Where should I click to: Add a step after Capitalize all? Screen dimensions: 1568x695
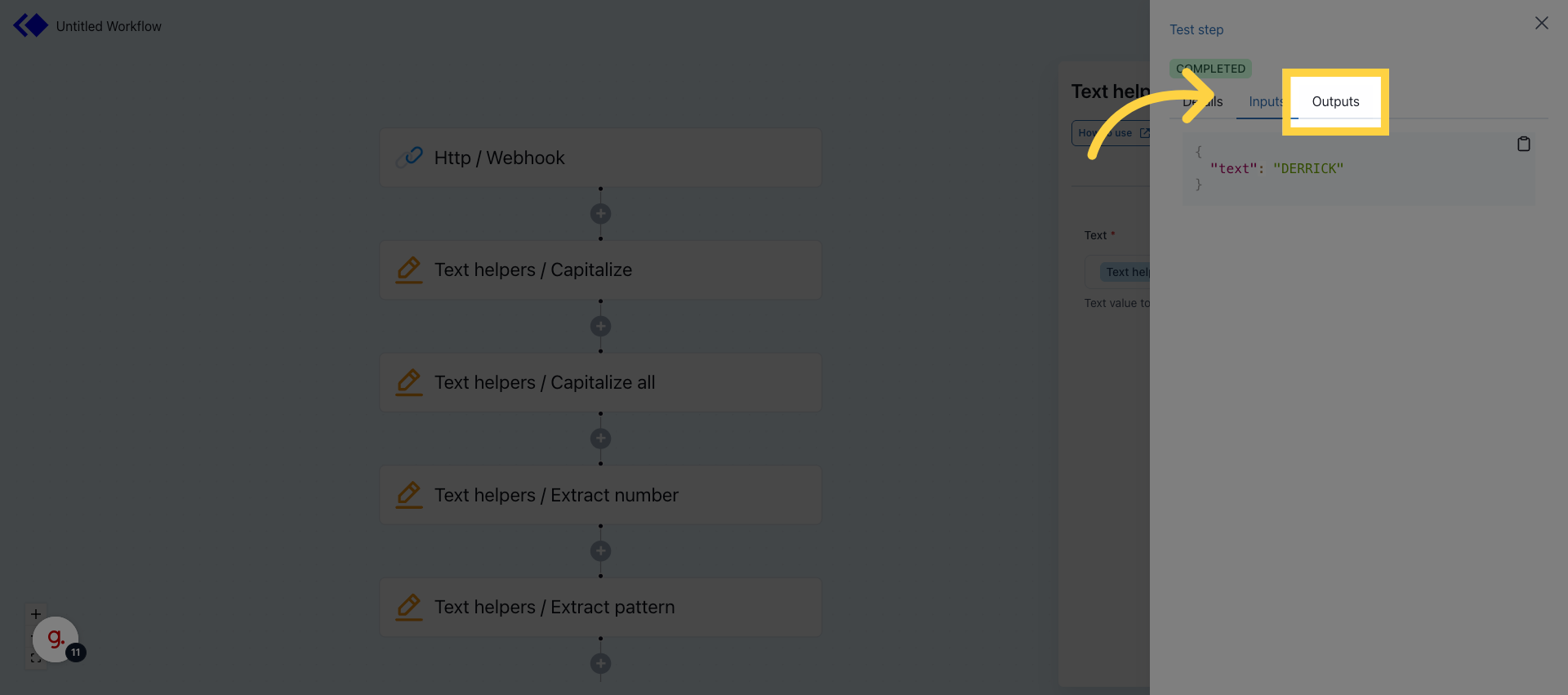(x=600, y=439)
